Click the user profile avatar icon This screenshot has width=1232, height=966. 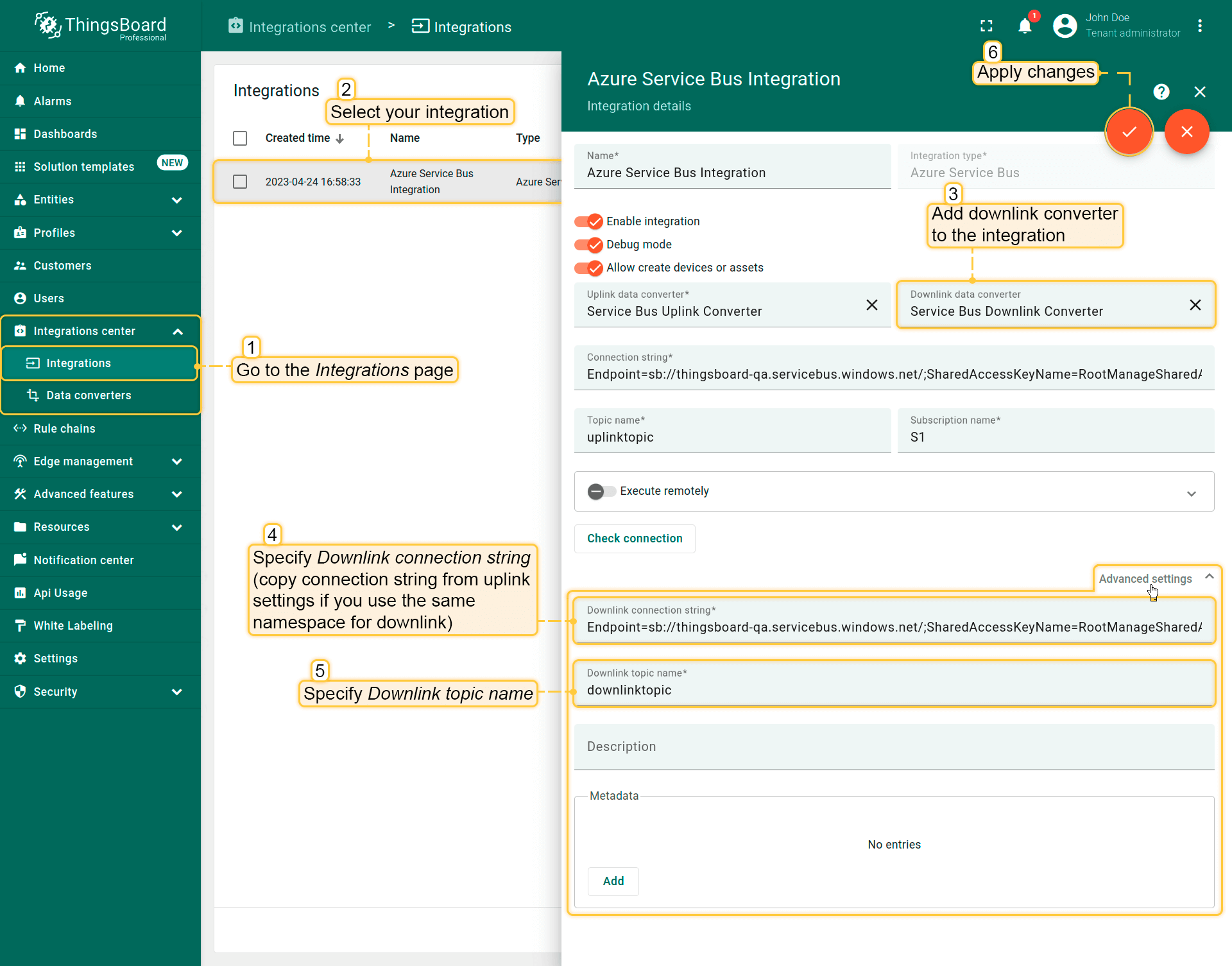tap(1065, 26)
